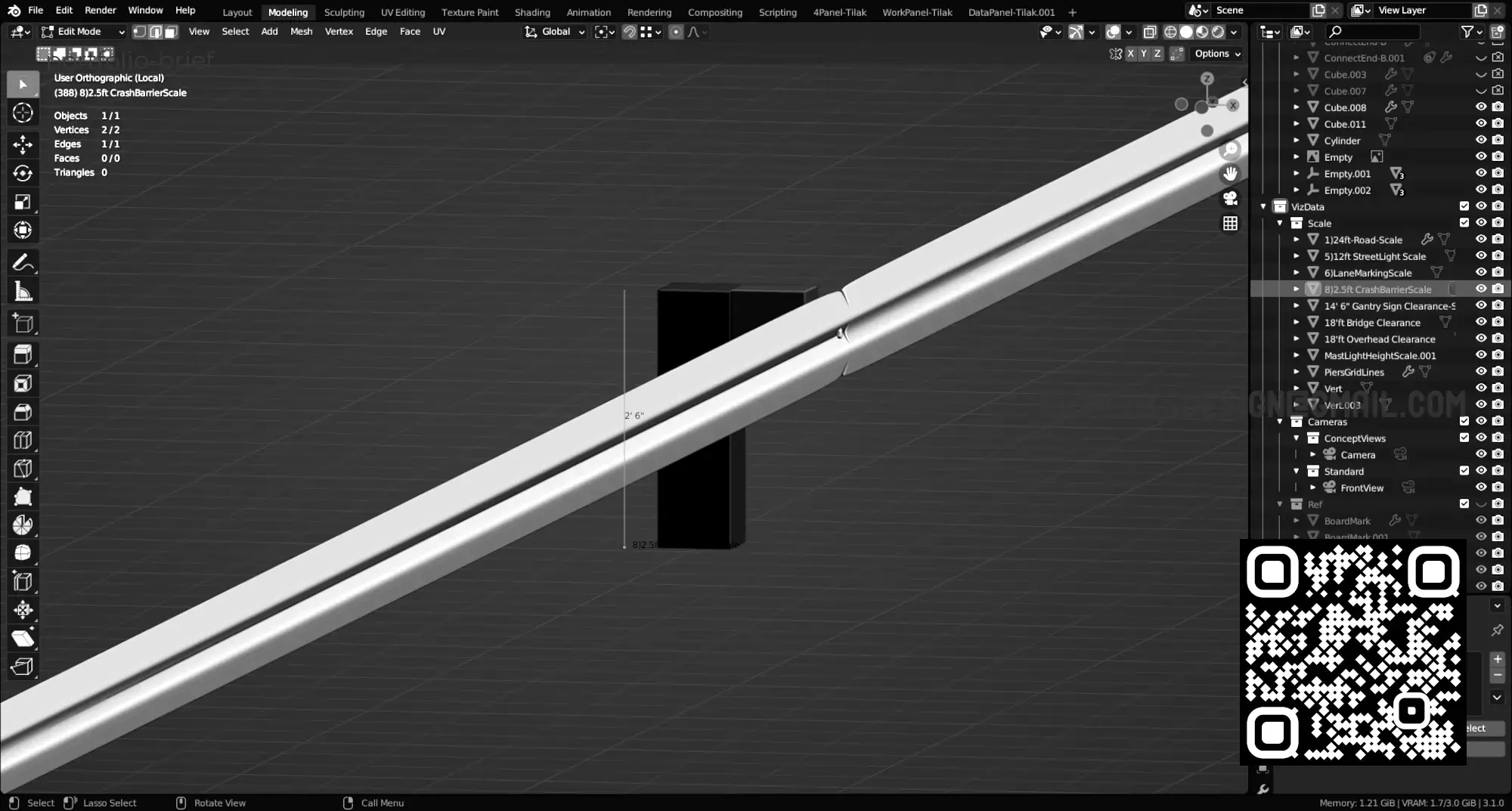Open the Edit Mode dropdown
This screenshot has width=1512, height=811.
tap(83, 32)
